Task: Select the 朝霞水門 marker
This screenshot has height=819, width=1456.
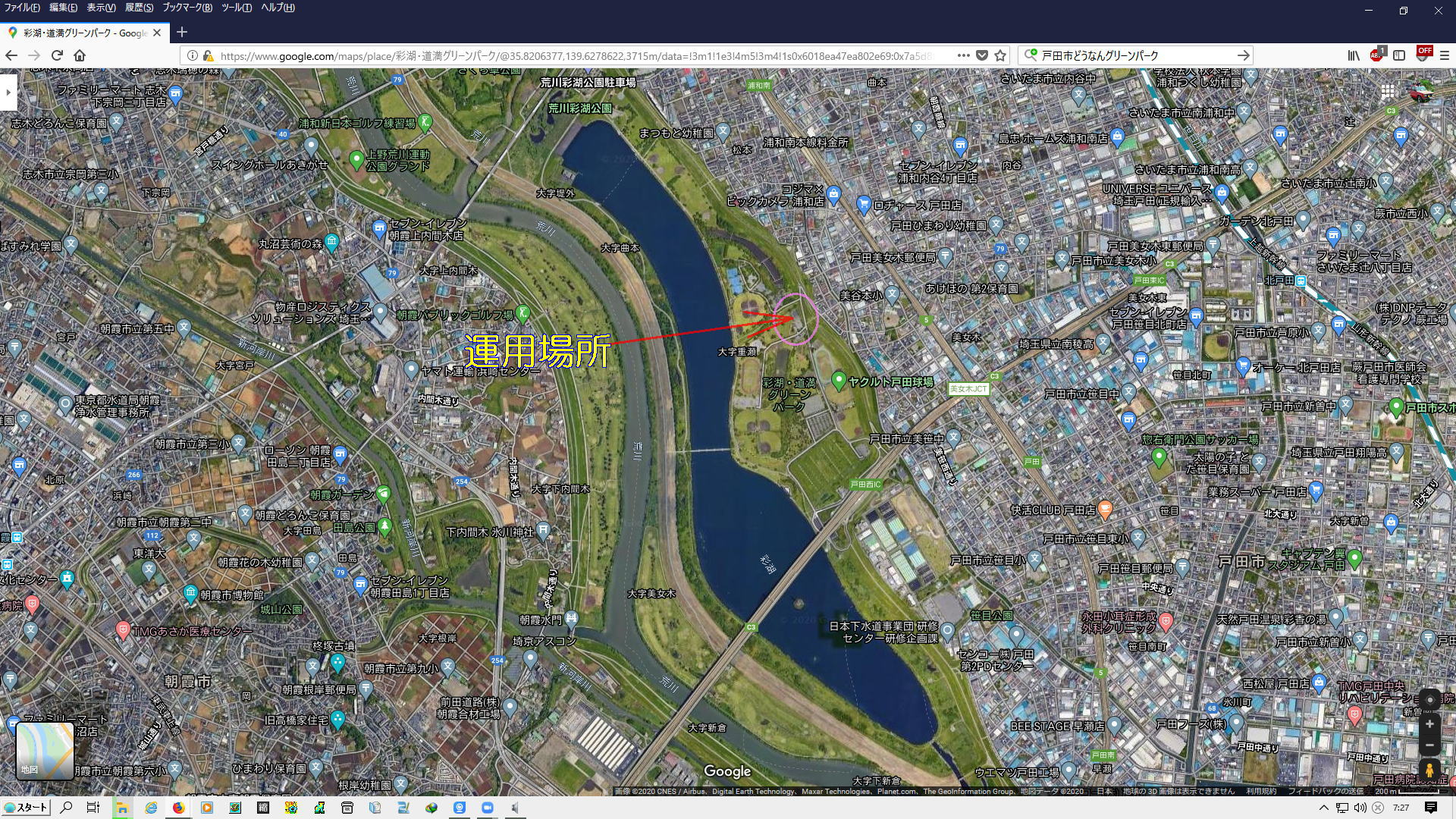Action: [x=571, y=619]
